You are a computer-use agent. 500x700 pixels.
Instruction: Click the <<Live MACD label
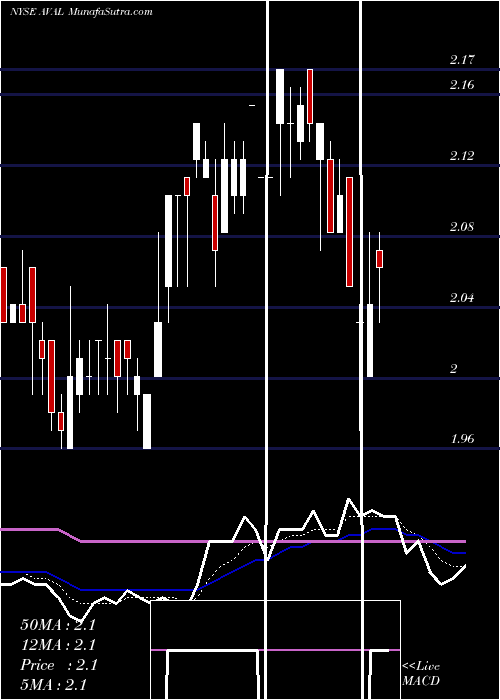tap(421, 673)
